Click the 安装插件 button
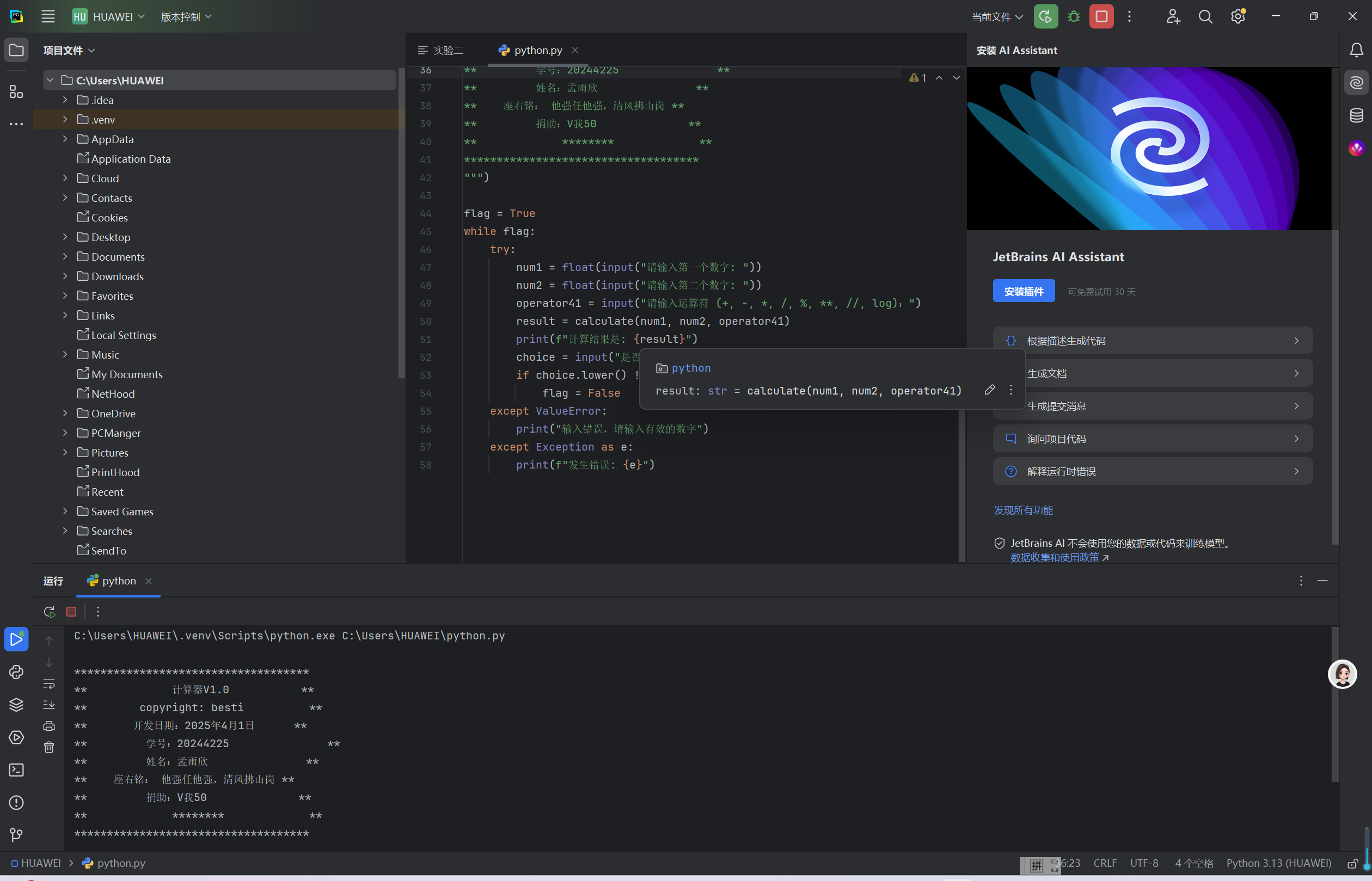This screenshot has width=1372, height=881. (1024, 291)
